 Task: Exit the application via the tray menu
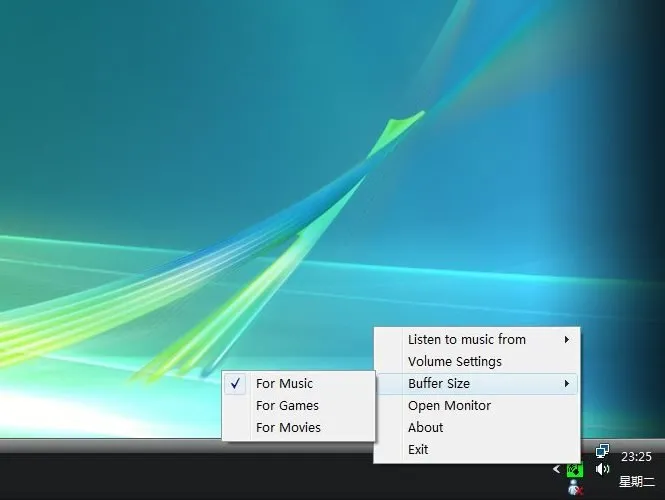click(x=477, y=450)
